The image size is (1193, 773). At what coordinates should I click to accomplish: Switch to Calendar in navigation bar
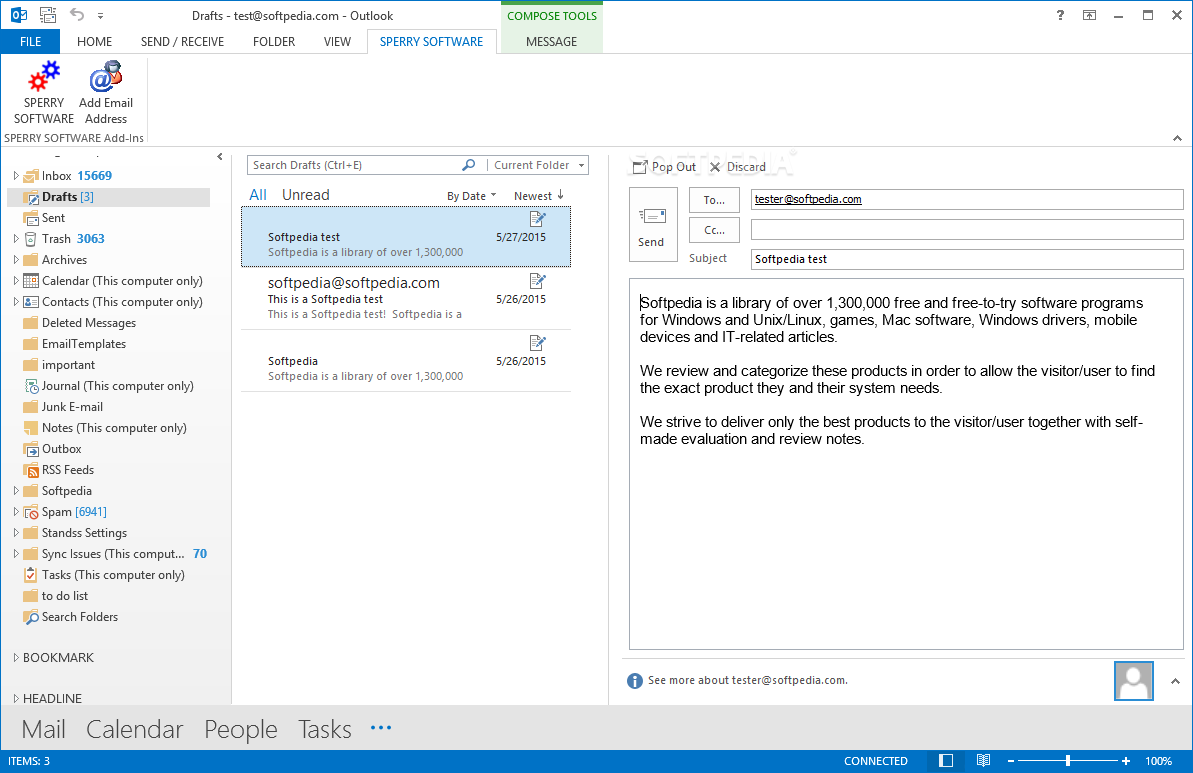[135, 729]
